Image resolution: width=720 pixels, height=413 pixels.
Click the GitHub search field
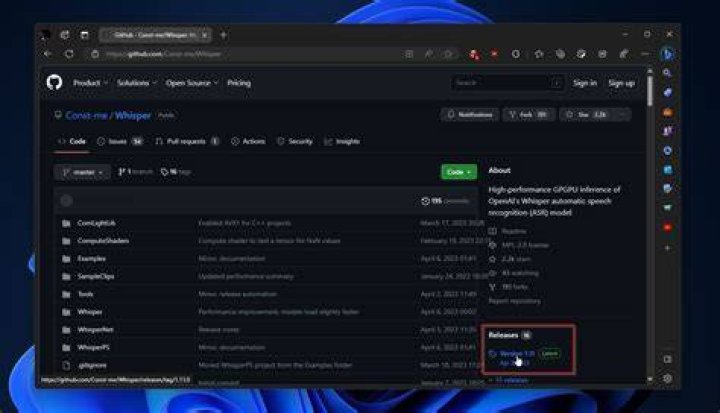point(507,83)
